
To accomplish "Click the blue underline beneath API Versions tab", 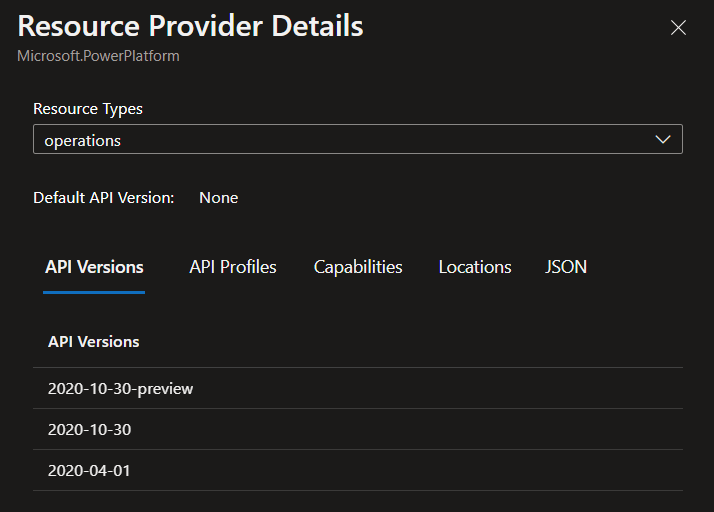I will tap(94, 292).
